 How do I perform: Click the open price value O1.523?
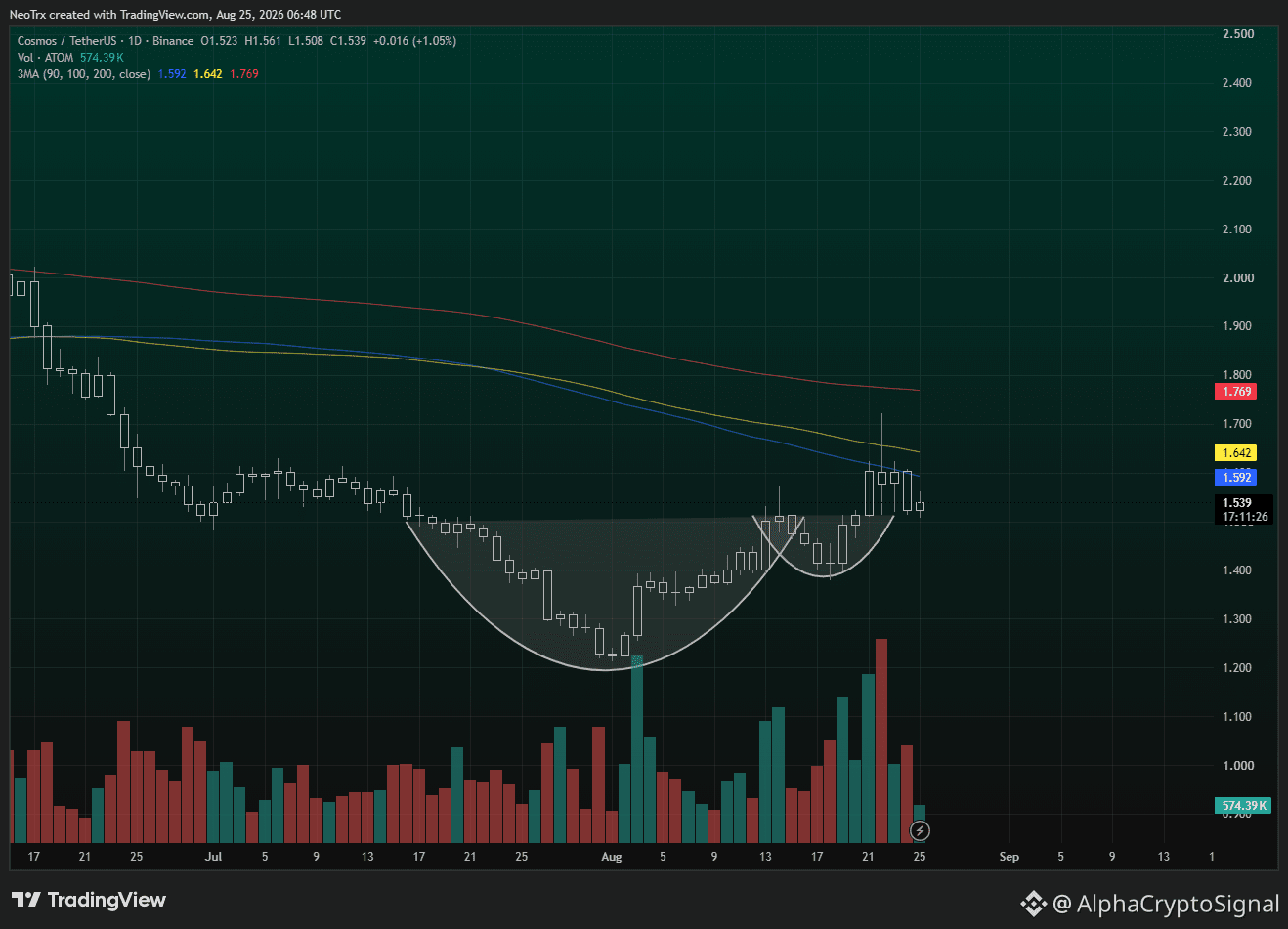coord(219,41)
